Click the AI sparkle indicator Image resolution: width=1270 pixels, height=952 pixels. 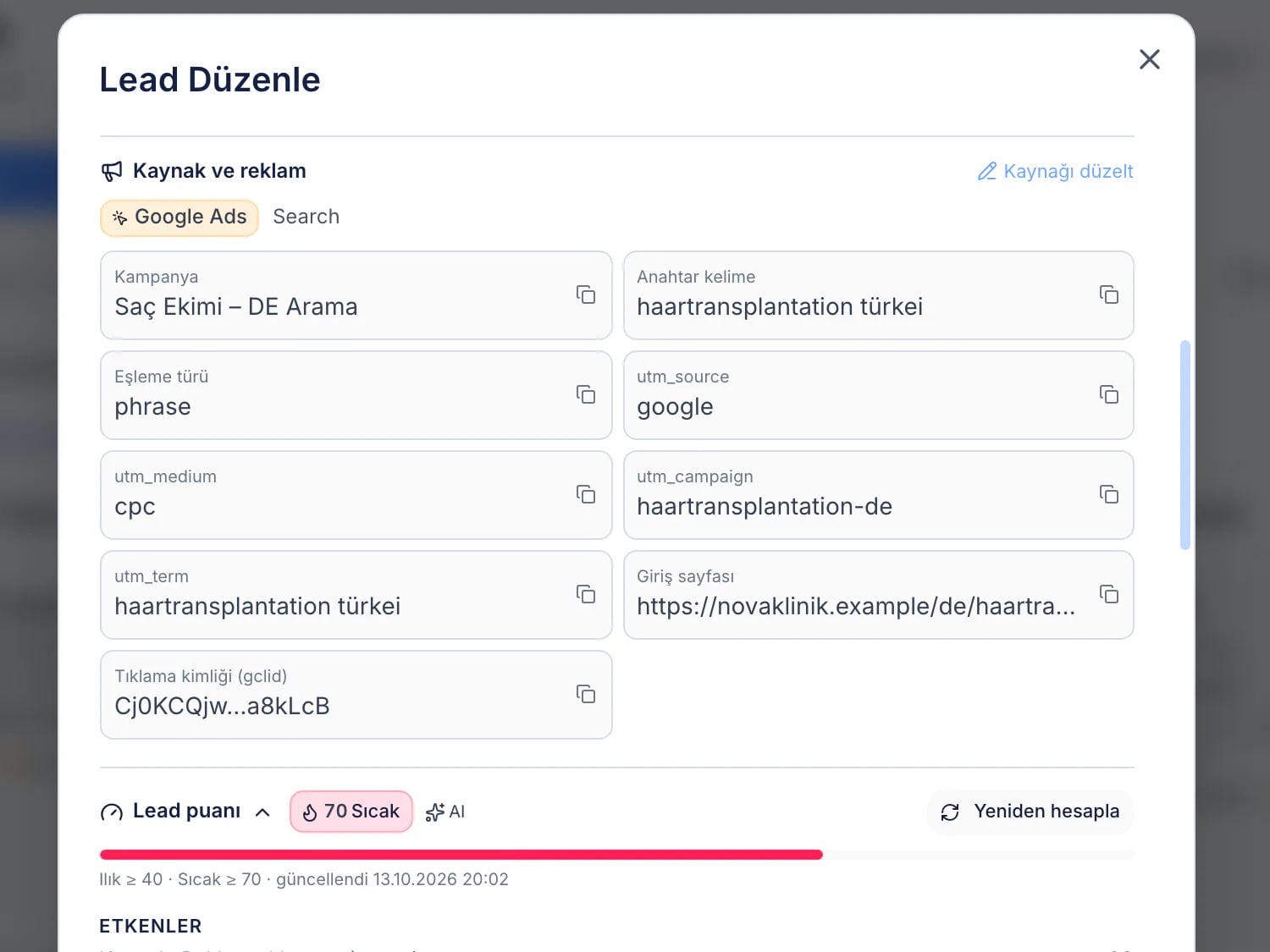click(445, 812)
